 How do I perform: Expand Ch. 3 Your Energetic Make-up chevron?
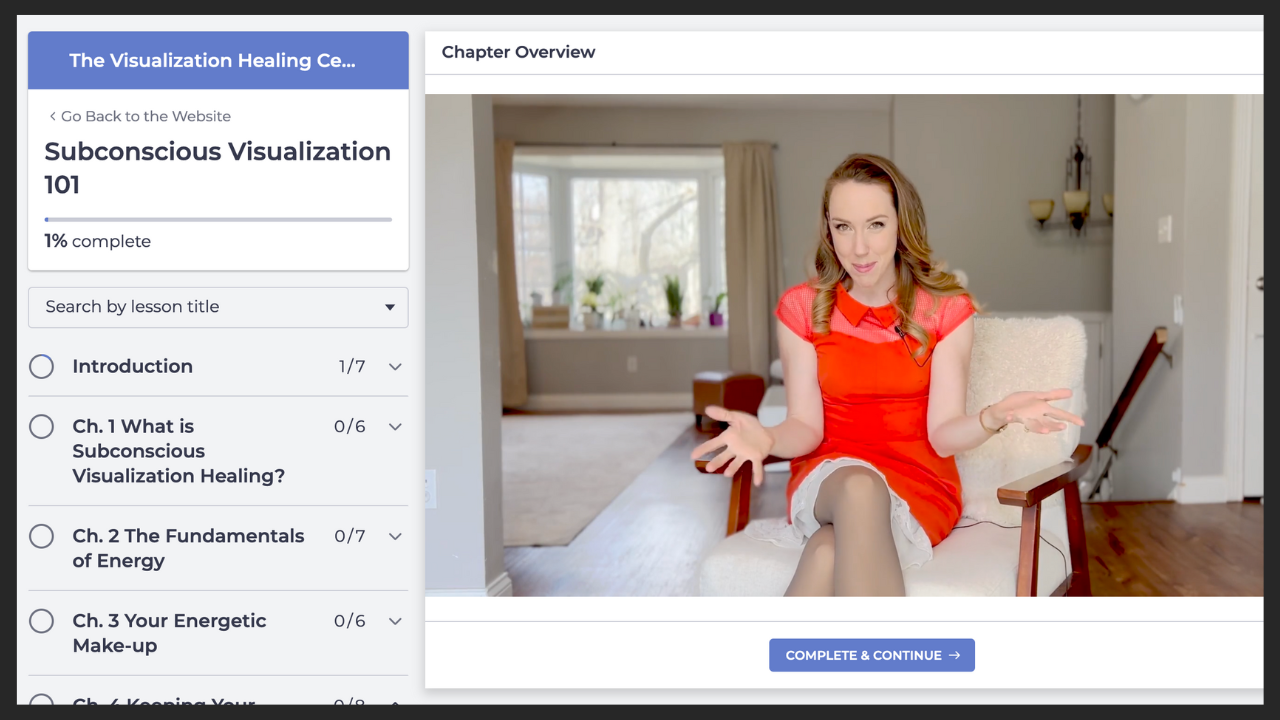[395, 622]
